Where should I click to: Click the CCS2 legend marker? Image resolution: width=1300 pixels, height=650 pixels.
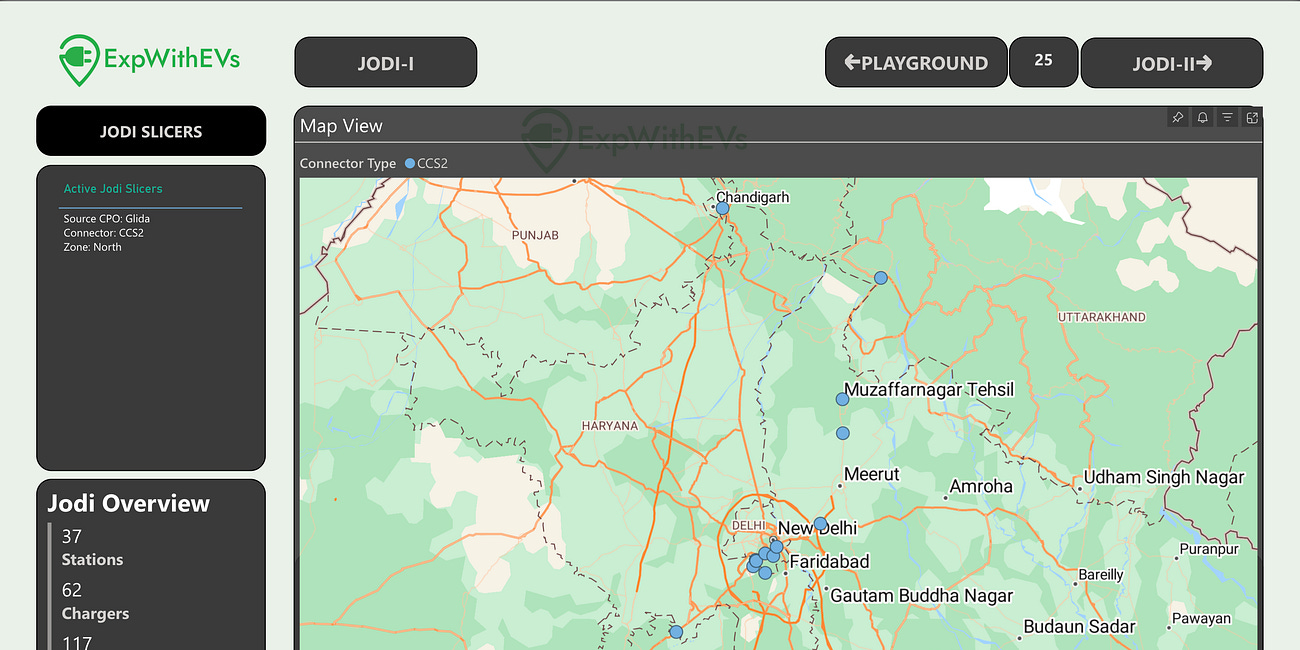coord(410,163)
